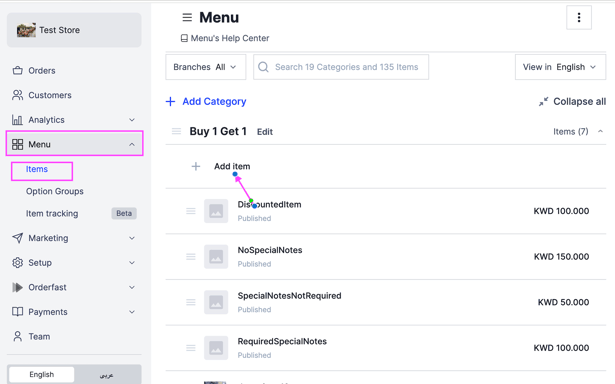The width and height of the screenshot is (615, 384).
Task: Click drag handle of DiscountedItem row
Action: [x=191, y=211]
